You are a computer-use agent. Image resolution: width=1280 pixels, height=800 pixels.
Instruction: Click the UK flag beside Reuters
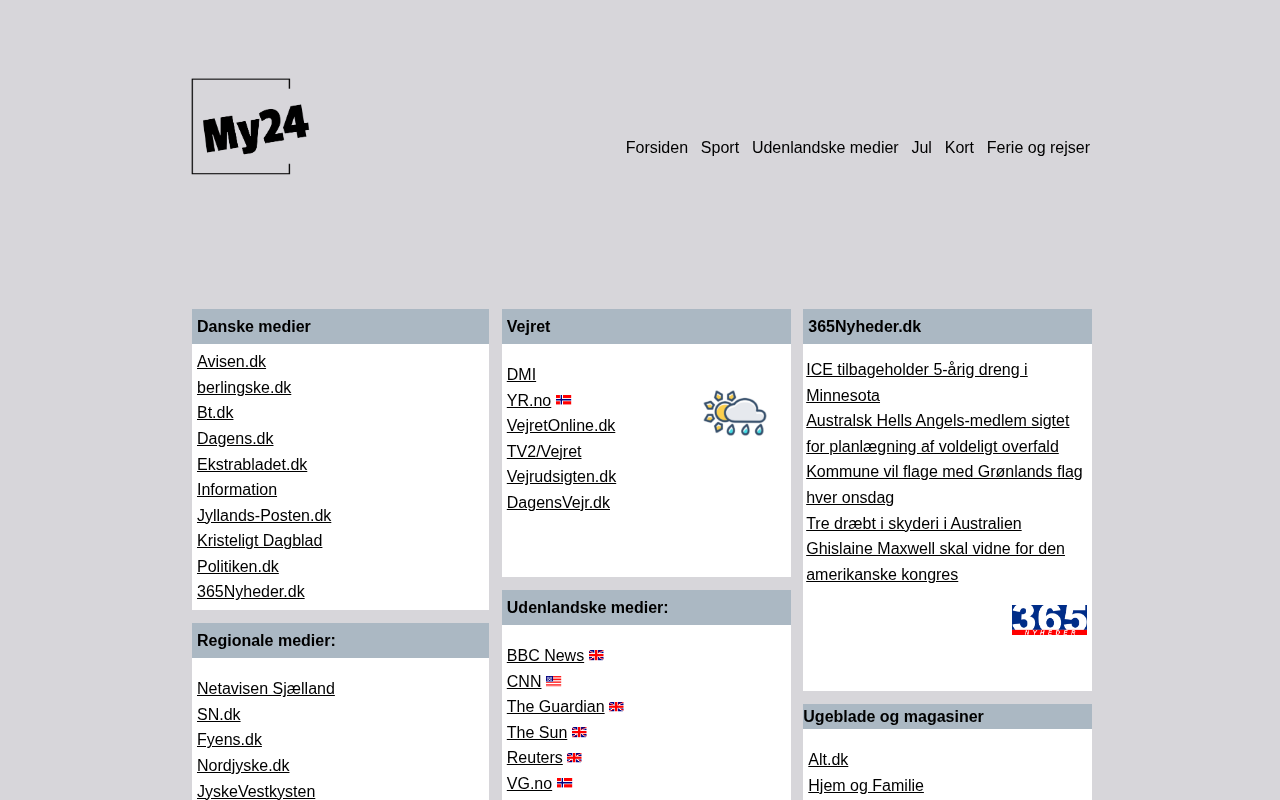pos(574,757)
